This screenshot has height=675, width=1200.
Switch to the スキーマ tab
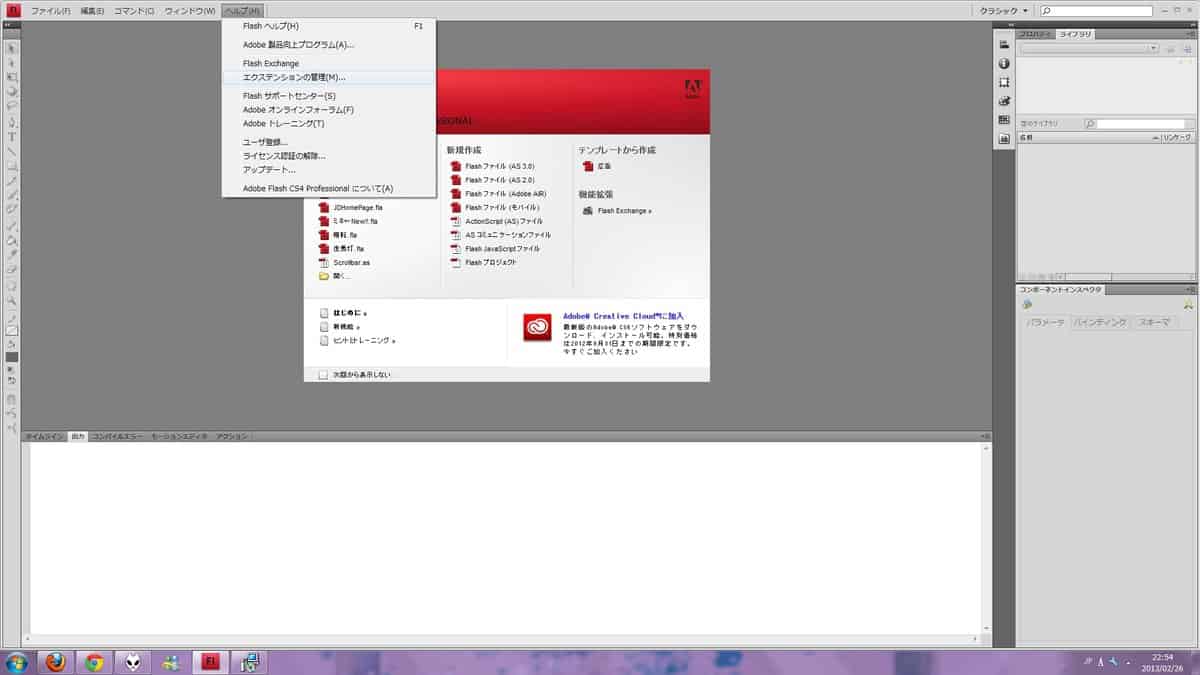[1154, 323]
